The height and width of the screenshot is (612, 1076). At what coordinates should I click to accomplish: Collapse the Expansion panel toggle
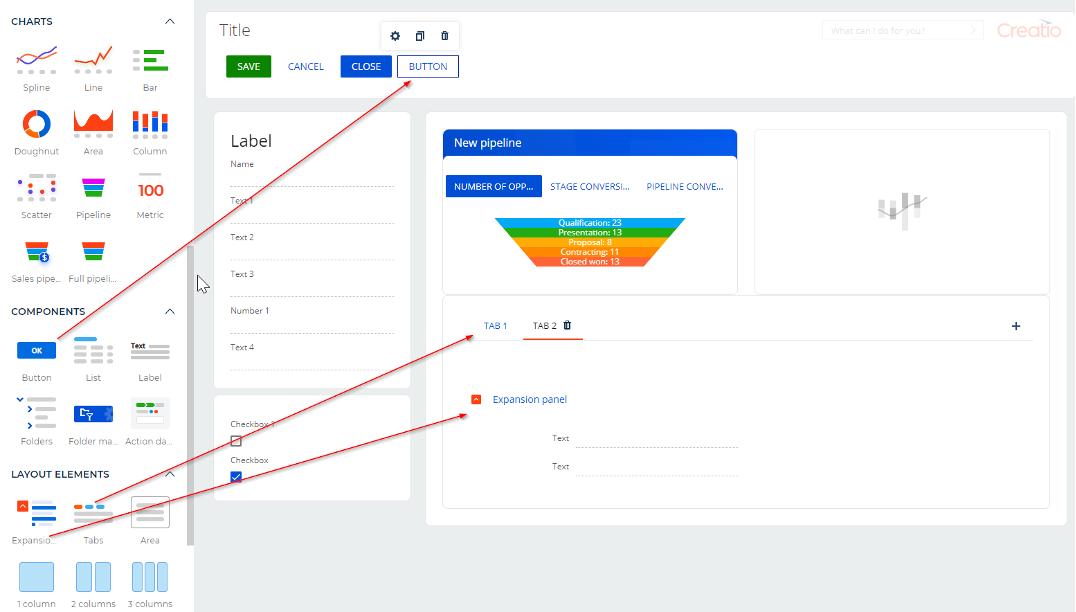click(476, 400)
